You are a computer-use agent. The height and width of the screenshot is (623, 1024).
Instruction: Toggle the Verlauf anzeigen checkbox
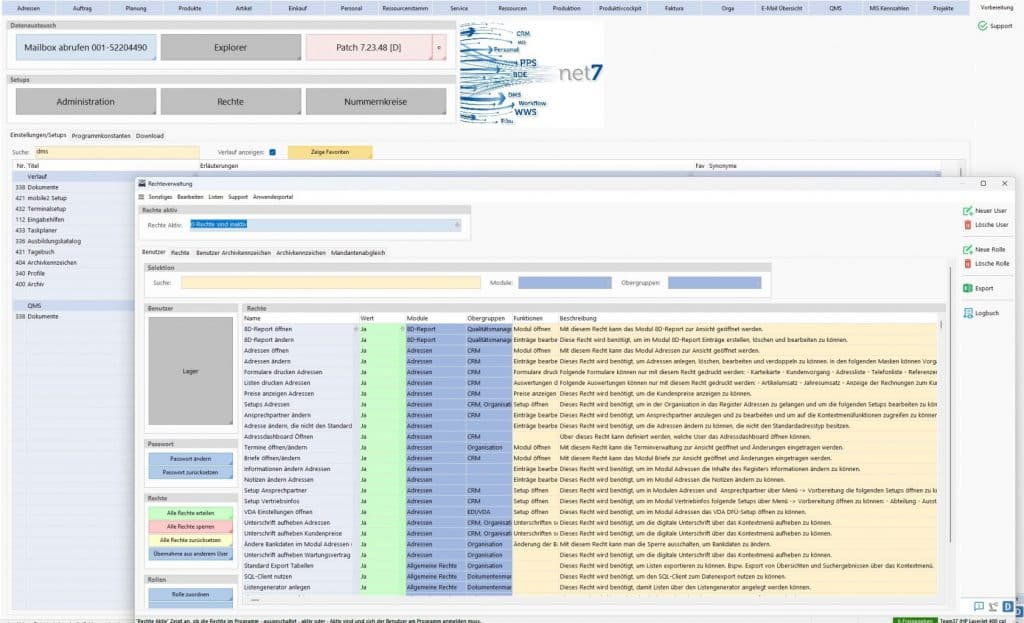(272, 152)
